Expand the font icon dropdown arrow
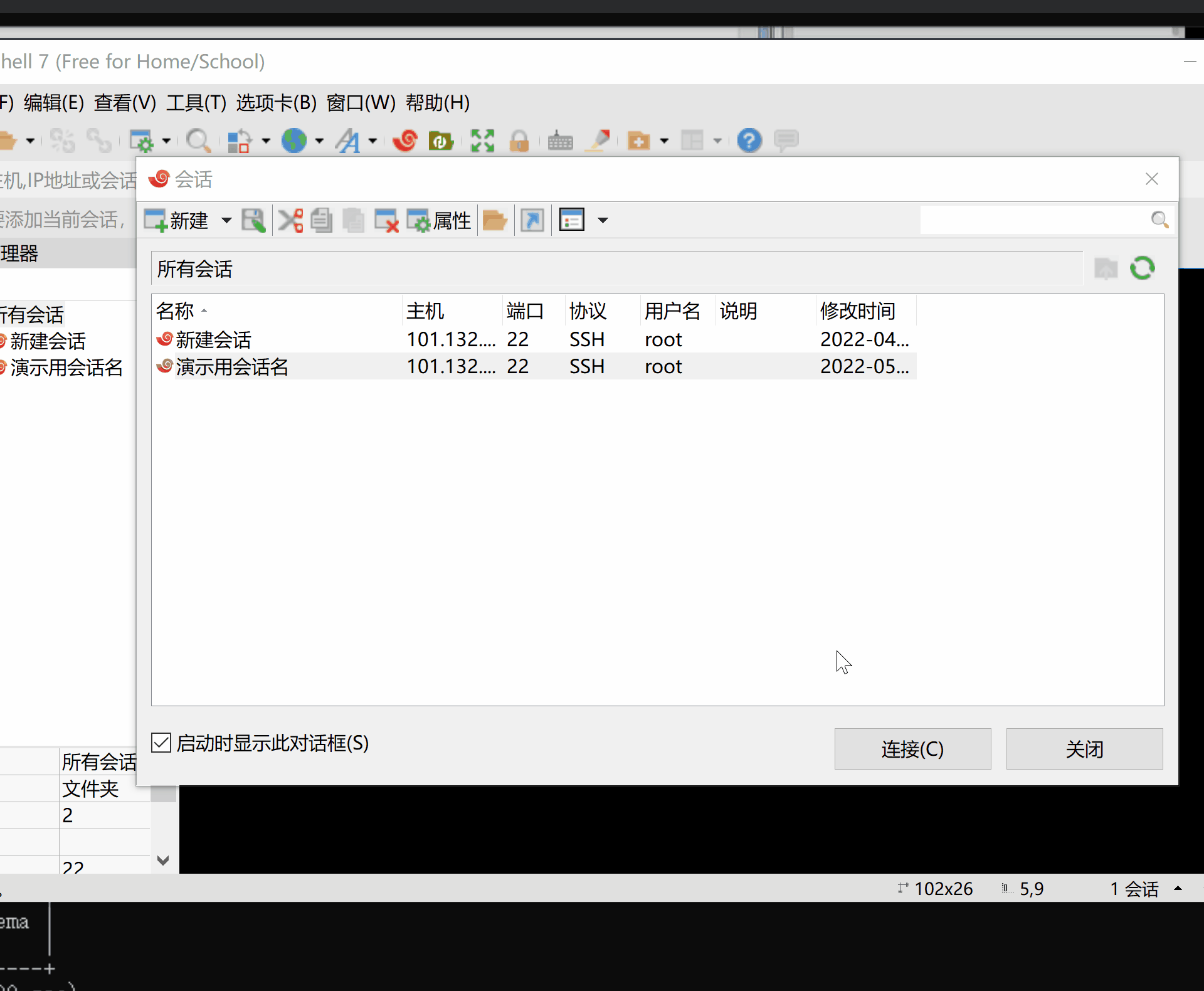 372,140
